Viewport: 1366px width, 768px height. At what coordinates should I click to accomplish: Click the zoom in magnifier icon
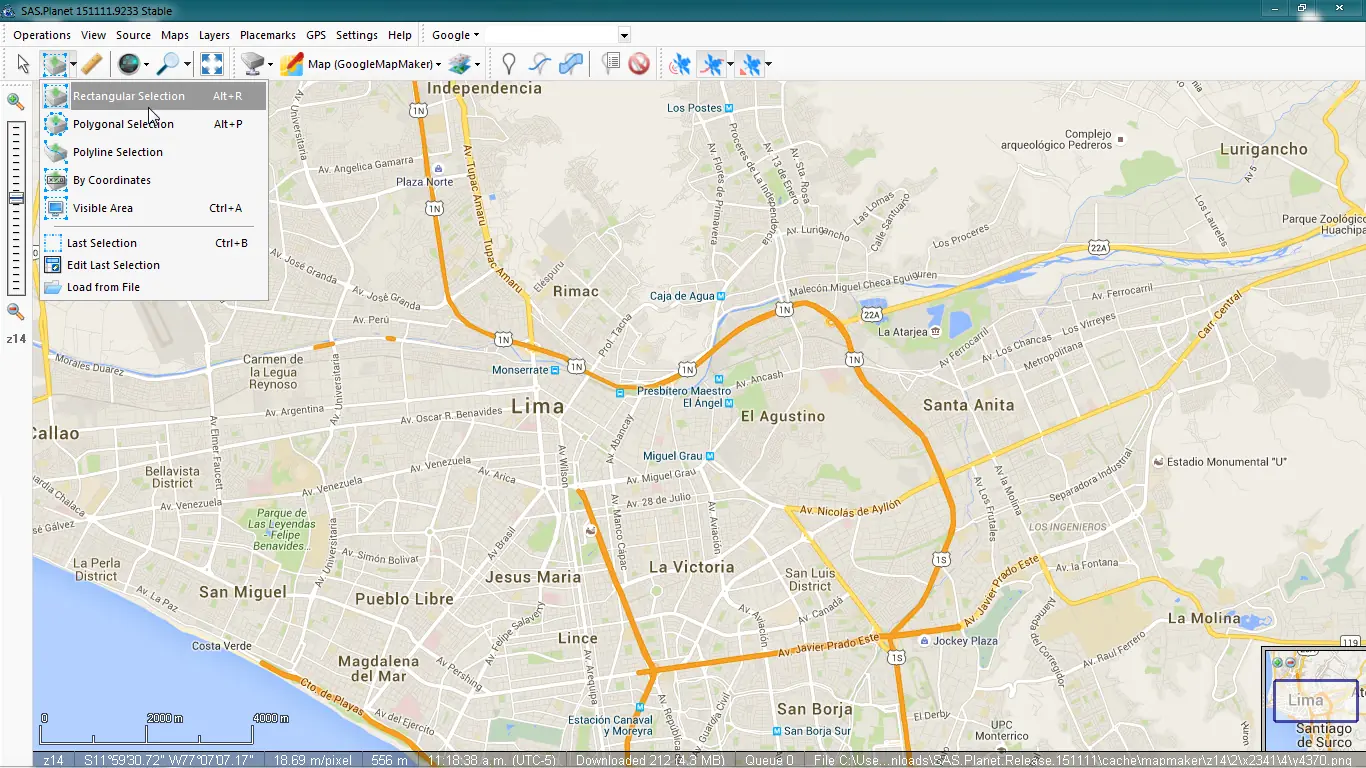coord(15,101)
